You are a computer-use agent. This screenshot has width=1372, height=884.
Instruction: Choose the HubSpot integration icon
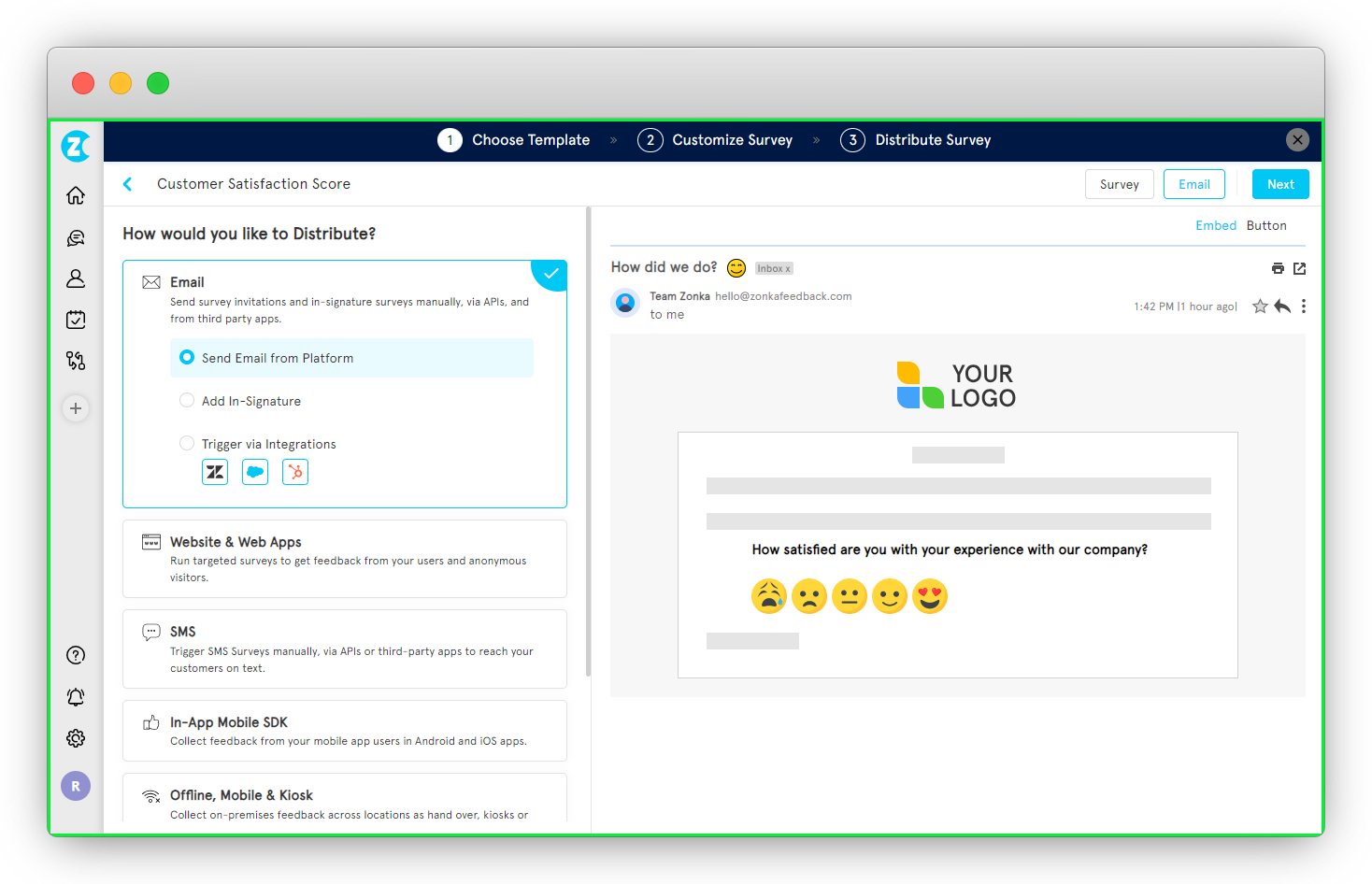pos(294,472)
